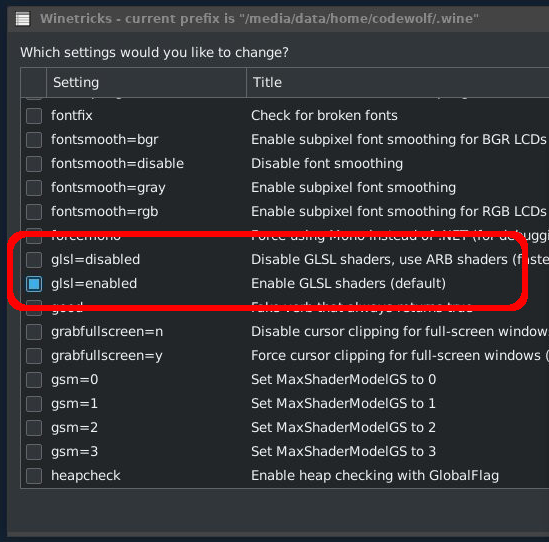
Task: Select the 'Set MaxShaderModelGS to 2' row
Action: coord(285,428)
